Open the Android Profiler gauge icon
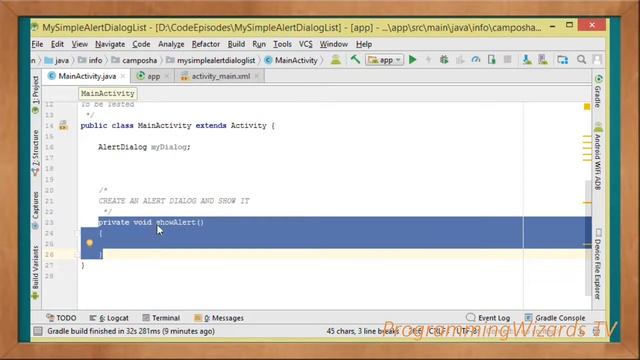 [x=476, y=60]
